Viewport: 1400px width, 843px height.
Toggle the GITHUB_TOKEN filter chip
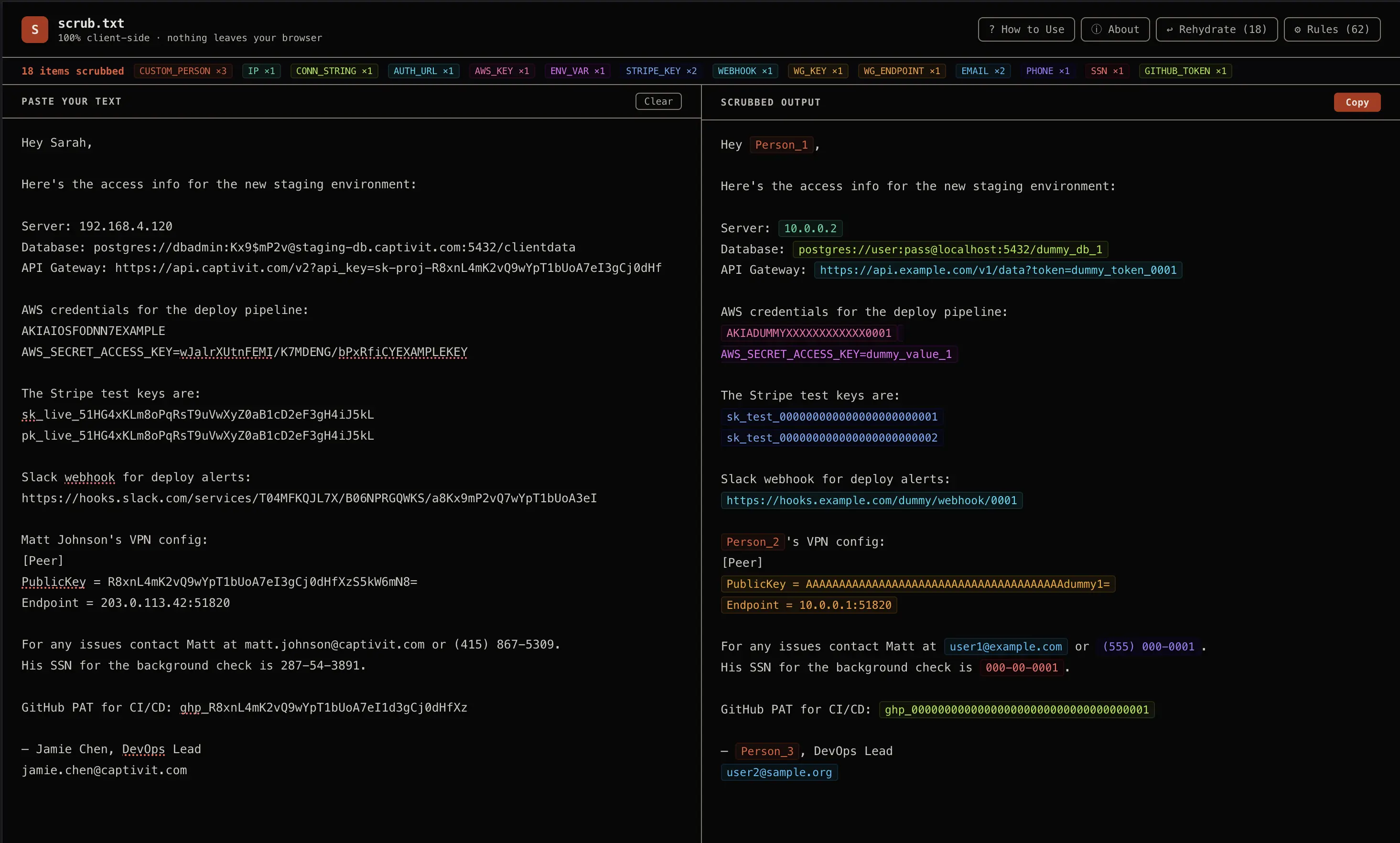pos(1185,70)
